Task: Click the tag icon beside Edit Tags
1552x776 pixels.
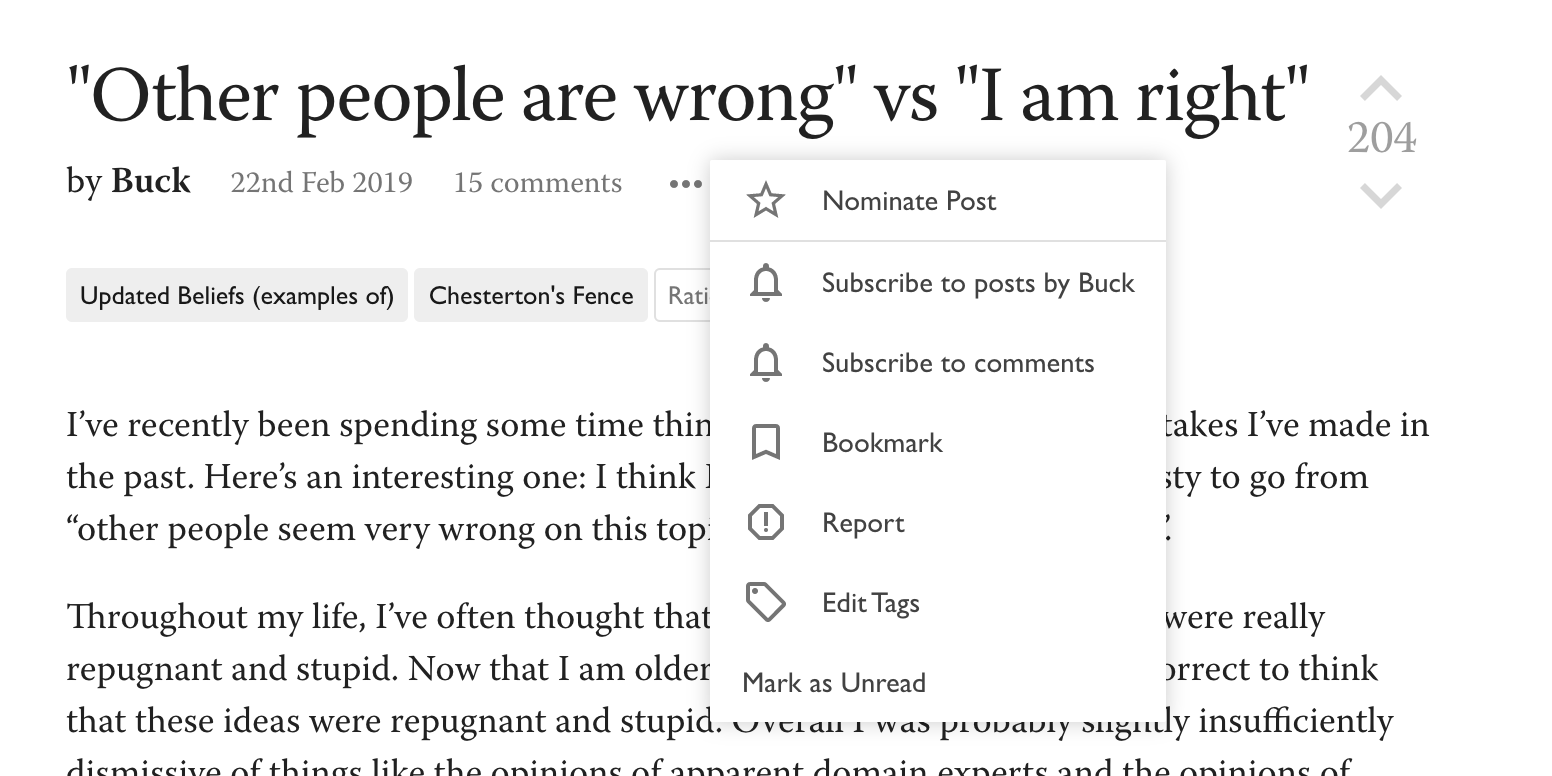Action: coord(765,603)
